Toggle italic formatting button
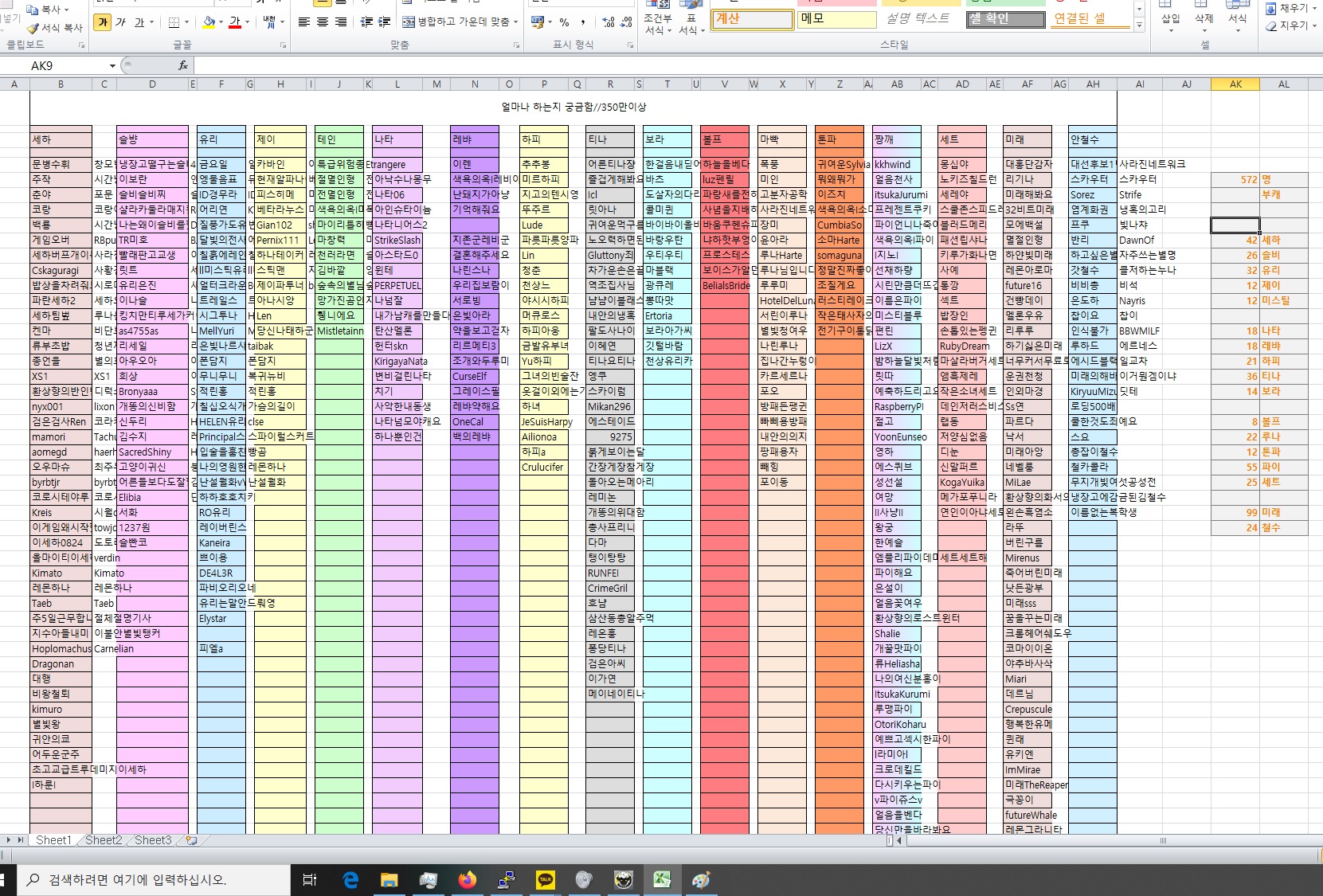The width and height of the screenshot is (1323, 896). click(x=120, y=22)
